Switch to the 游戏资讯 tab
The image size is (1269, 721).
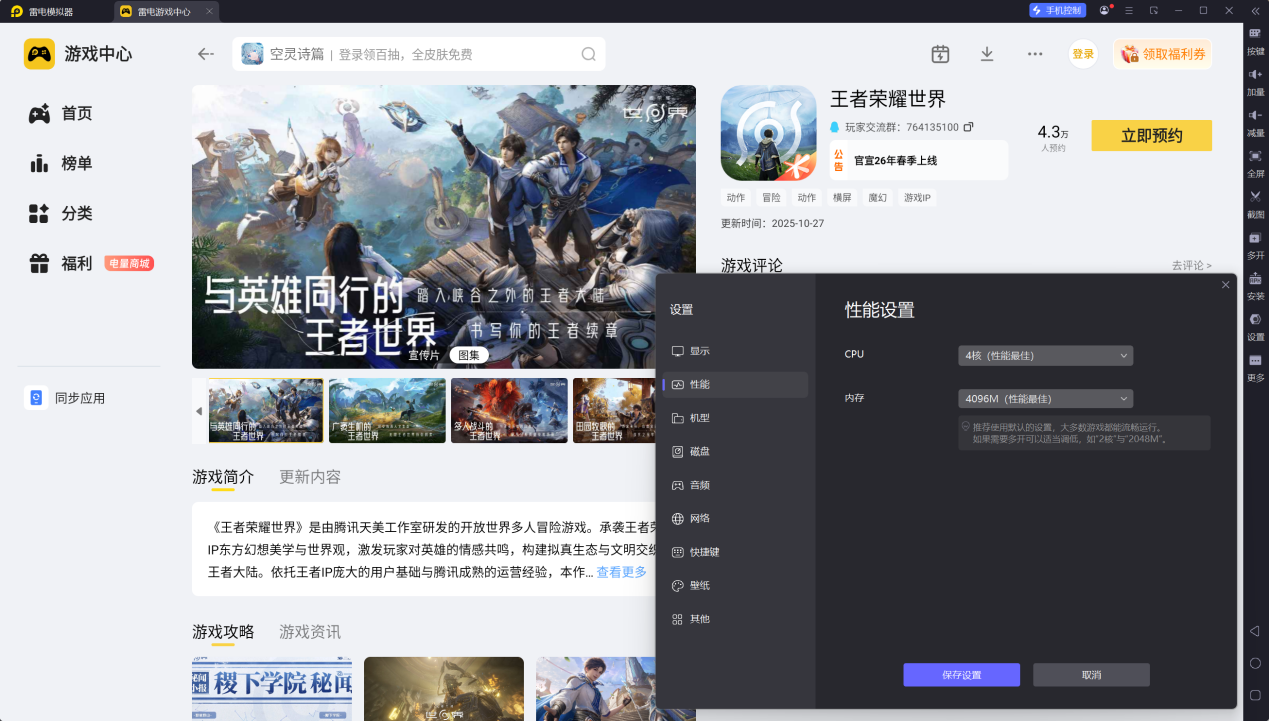point(310,632)
